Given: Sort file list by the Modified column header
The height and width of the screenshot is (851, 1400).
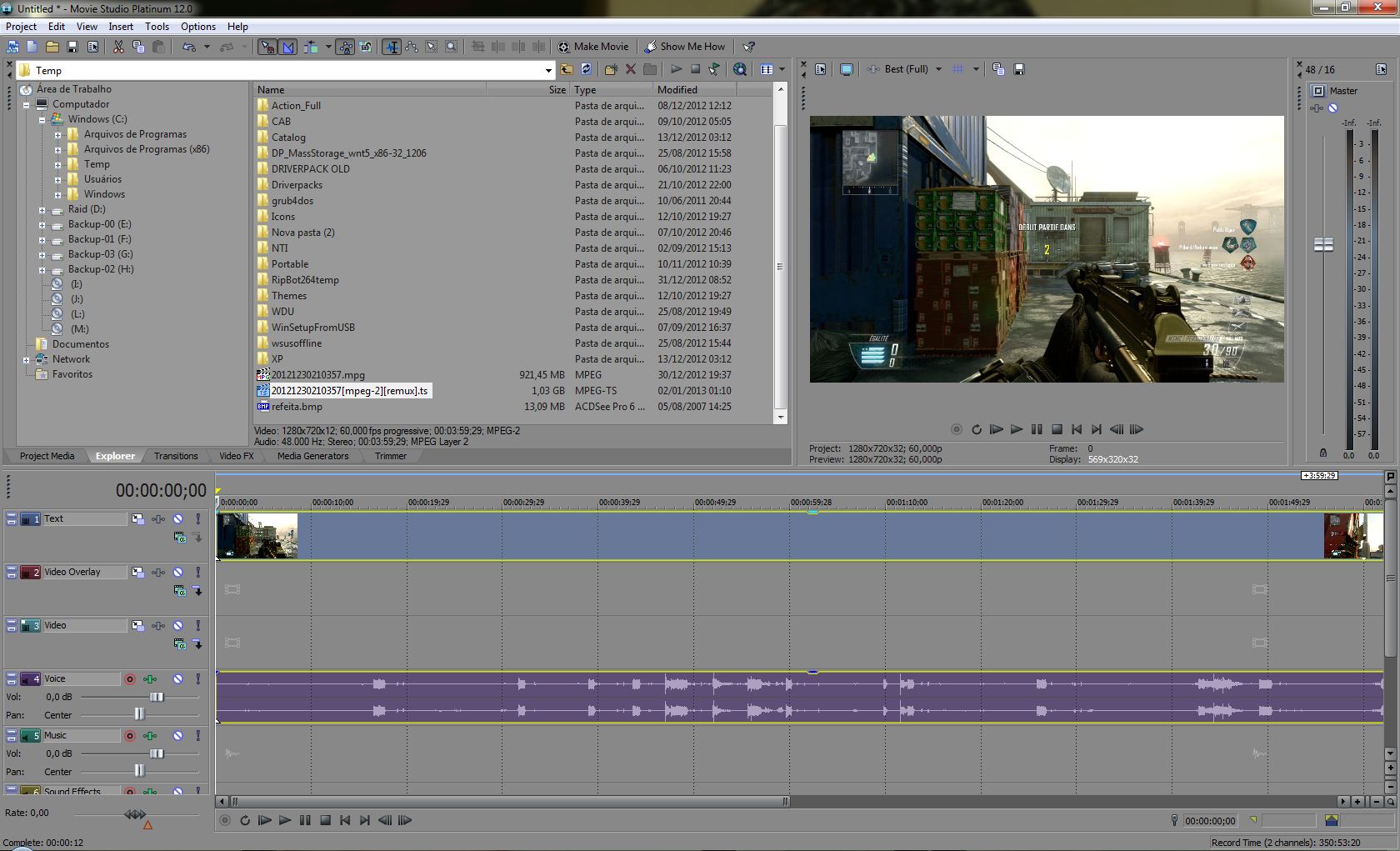Looking at the screenshot, I should tap(695, 89).
